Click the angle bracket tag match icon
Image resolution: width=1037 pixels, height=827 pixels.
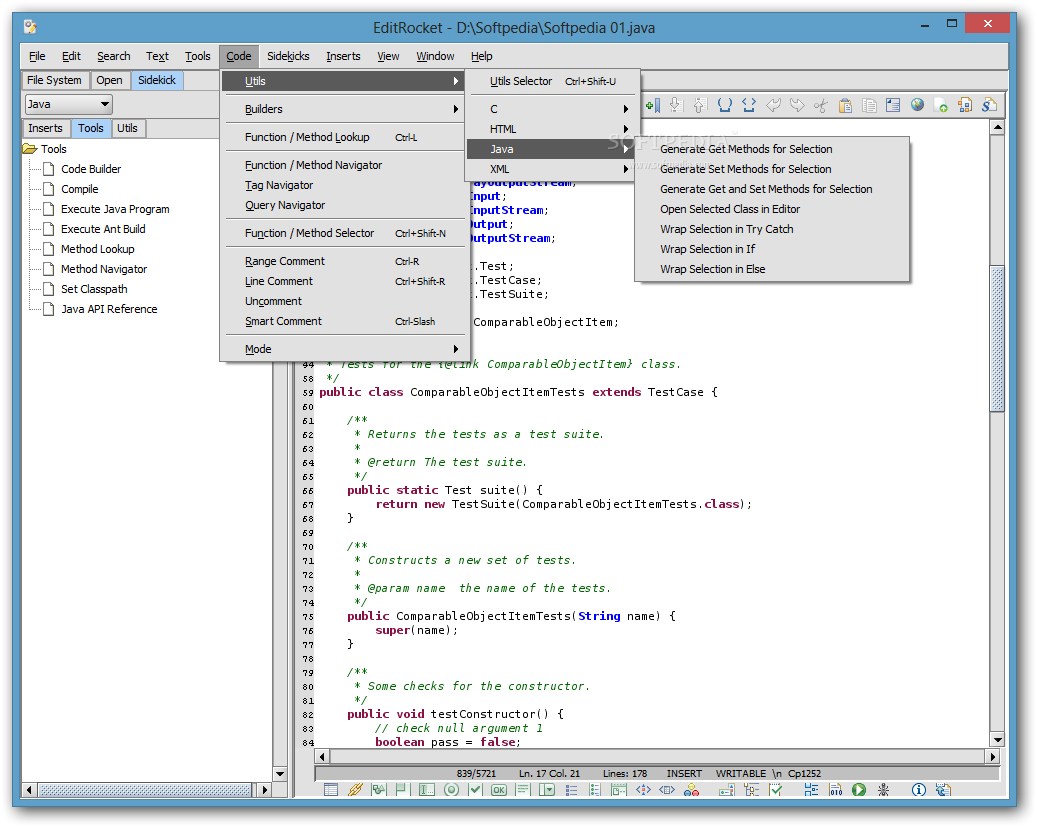pos(749,105)
